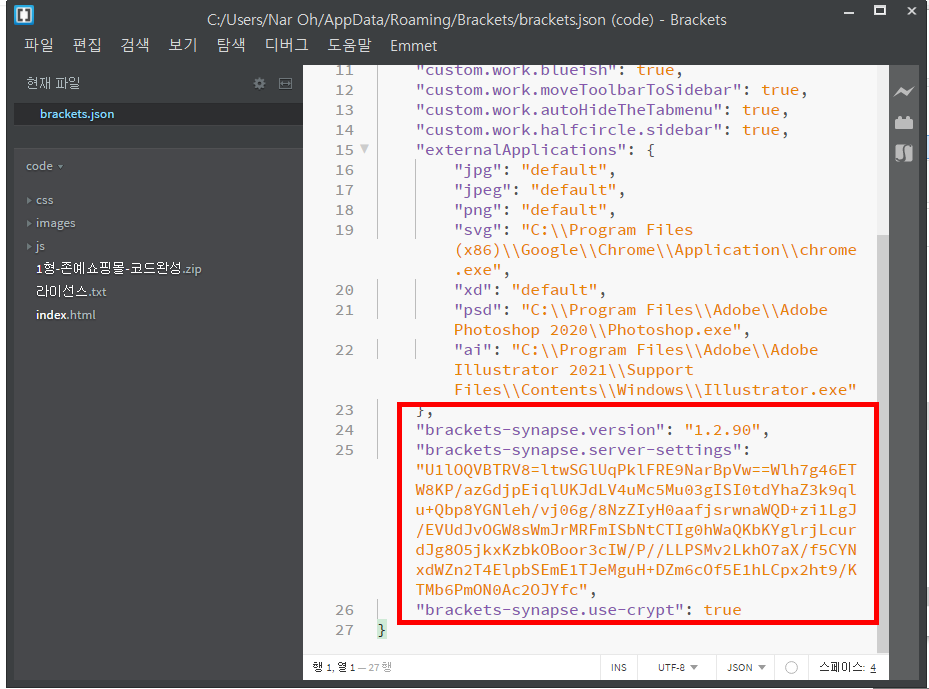Open the 편집 menu

[x=87, y=45]
